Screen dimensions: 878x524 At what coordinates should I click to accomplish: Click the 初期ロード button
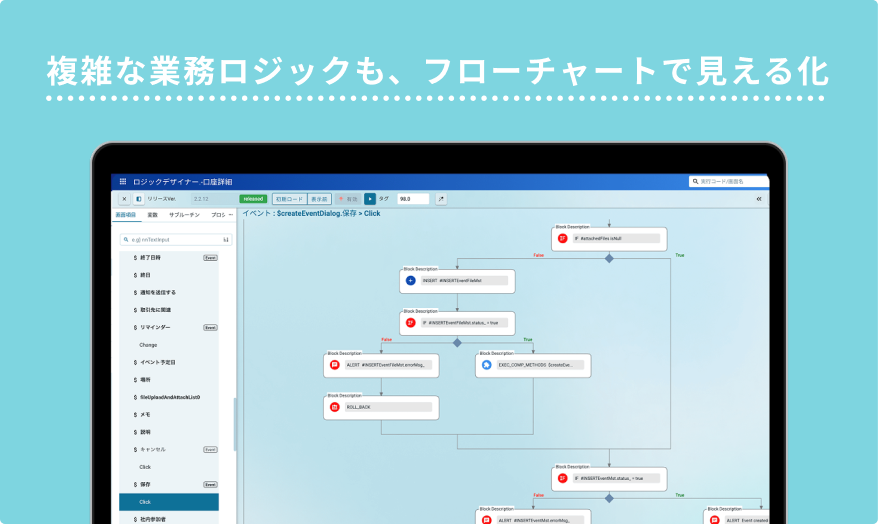coord(289,199)
